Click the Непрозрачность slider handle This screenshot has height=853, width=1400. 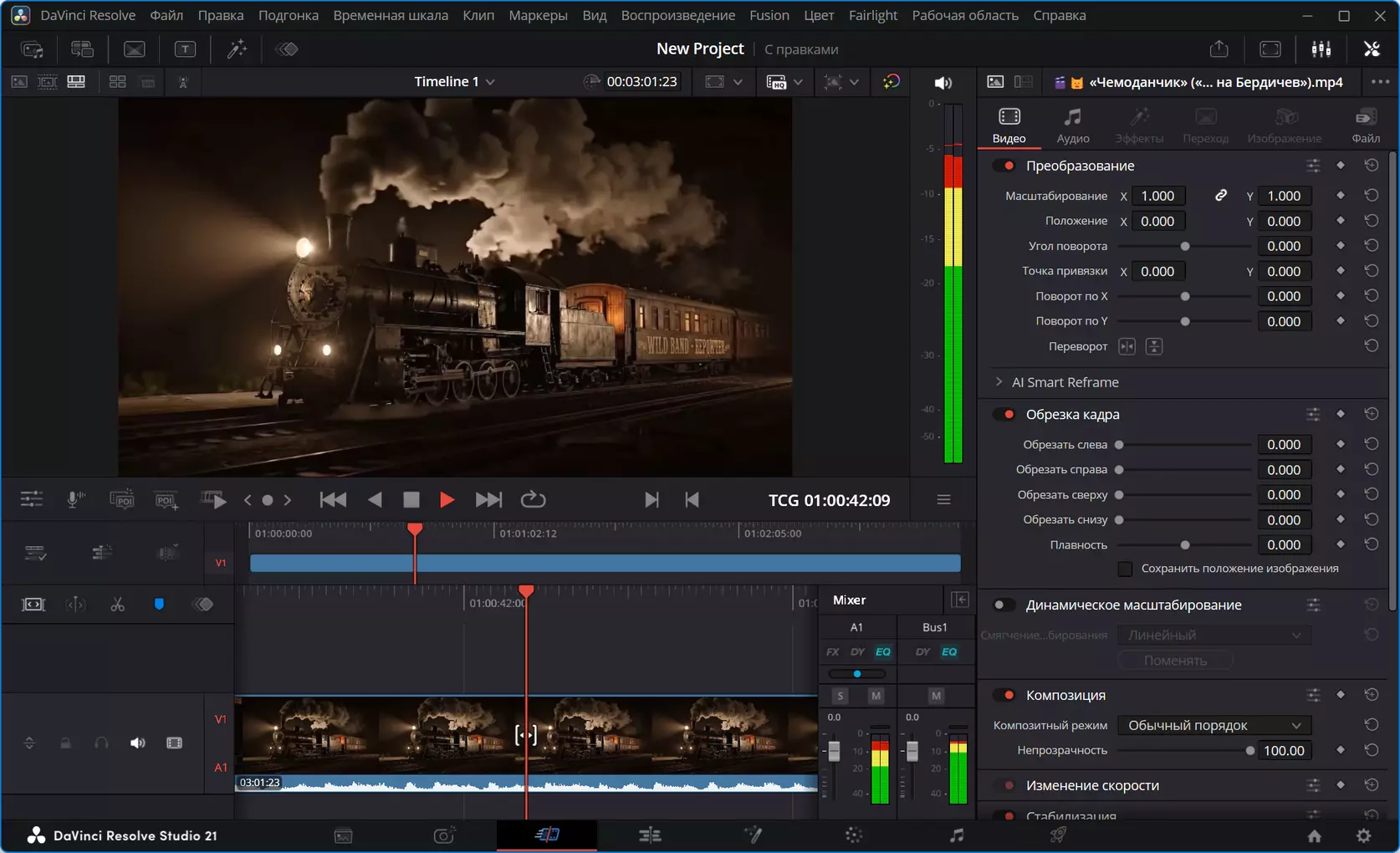(1249, 751)
